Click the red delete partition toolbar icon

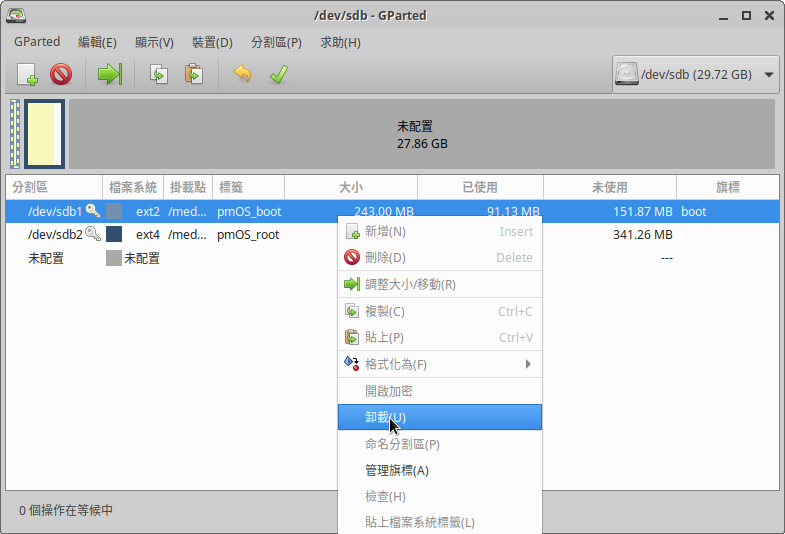[61, 74]
